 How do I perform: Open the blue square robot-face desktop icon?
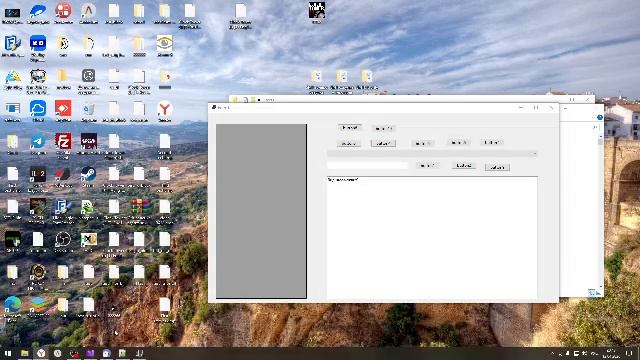coord(38,43)
